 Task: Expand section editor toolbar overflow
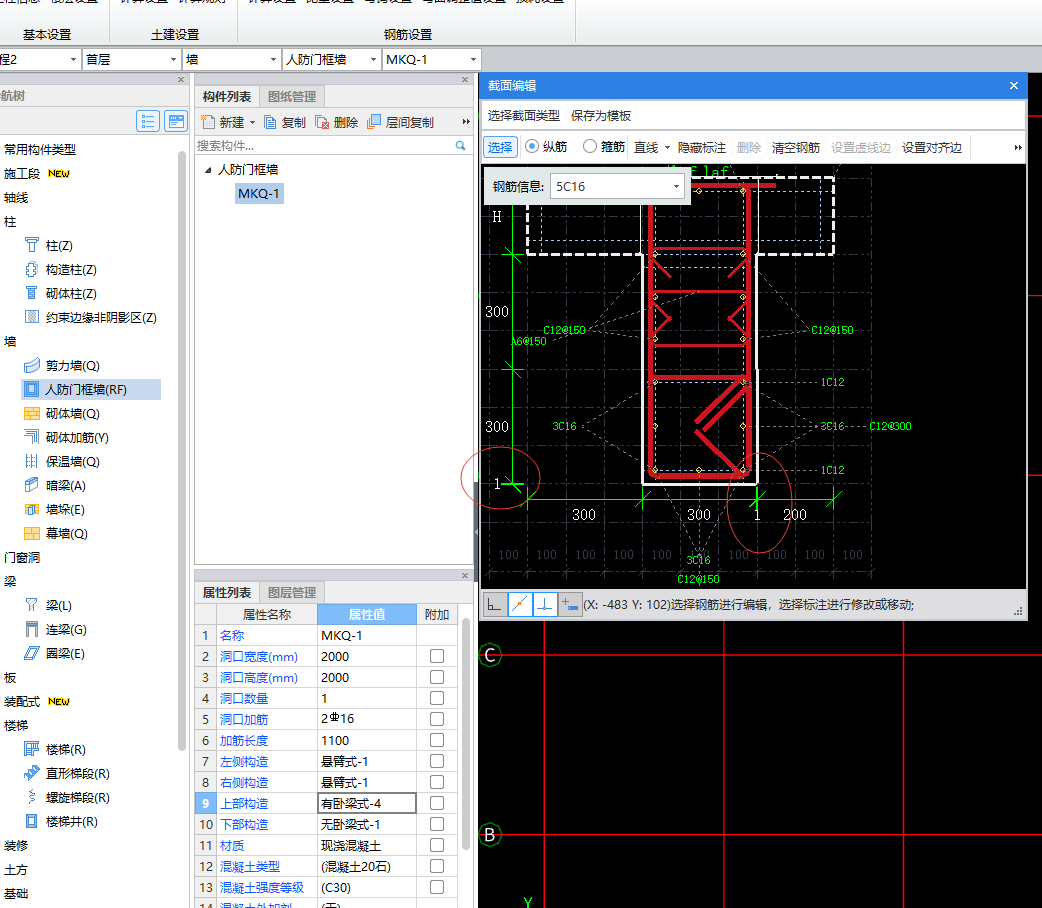click(x=1017, y=148)
